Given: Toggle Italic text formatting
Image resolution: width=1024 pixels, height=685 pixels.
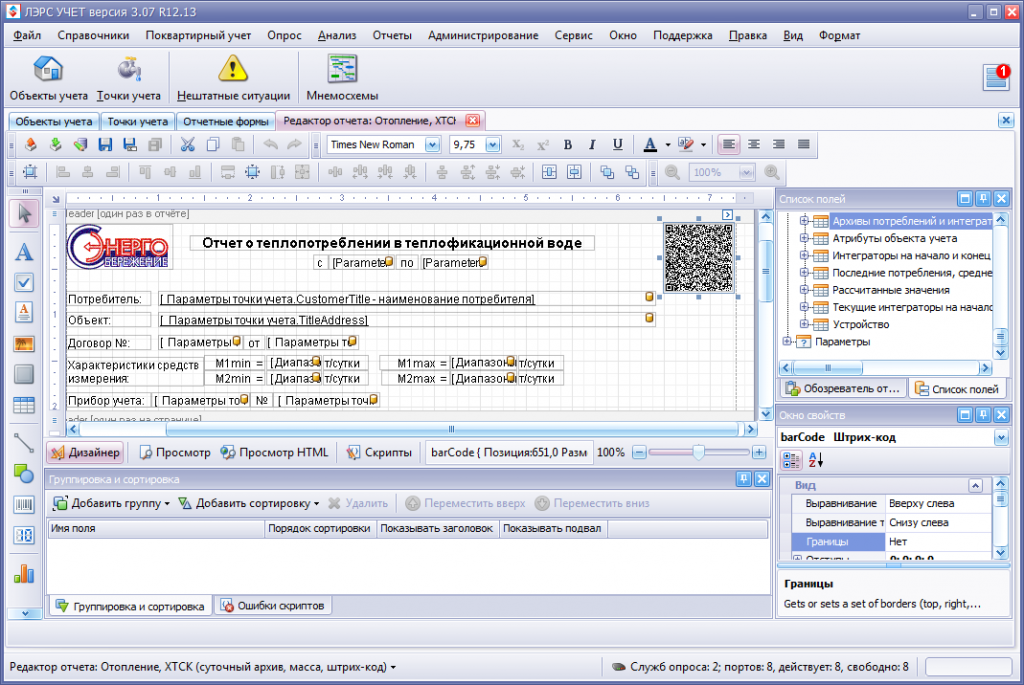Looking at the screenshot, I should 592,144.
